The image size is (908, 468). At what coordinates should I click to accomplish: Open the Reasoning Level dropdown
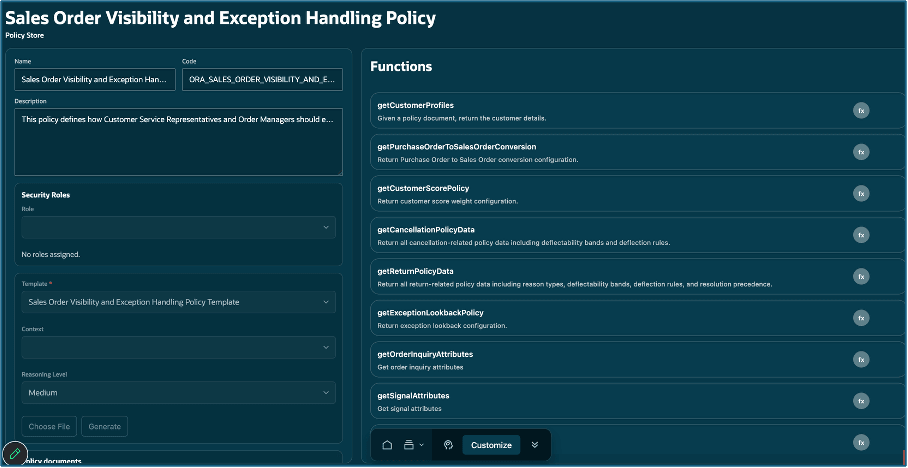click(178, 393)
